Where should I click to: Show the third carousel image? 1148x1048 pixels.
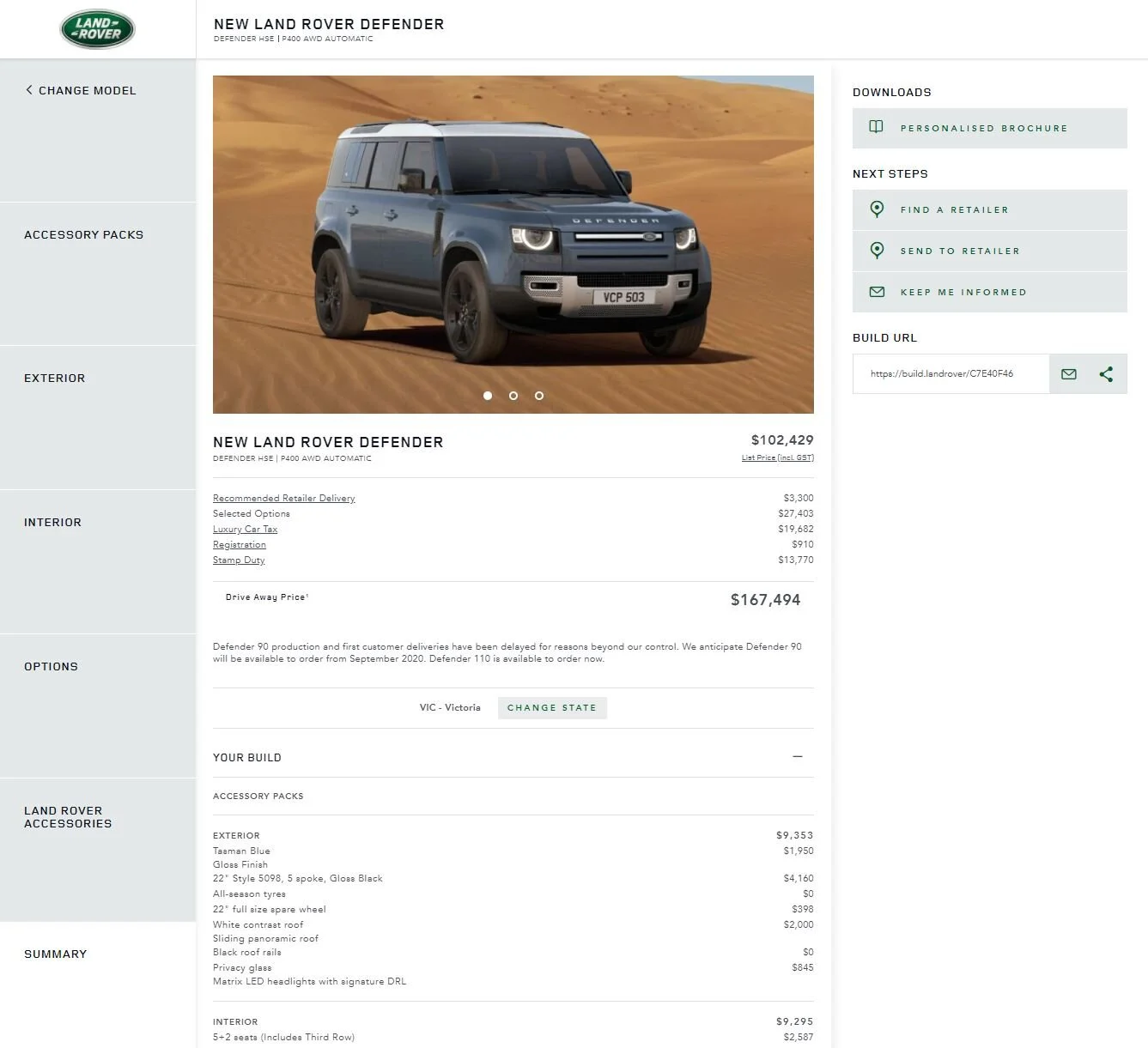(x=539, y=396)
